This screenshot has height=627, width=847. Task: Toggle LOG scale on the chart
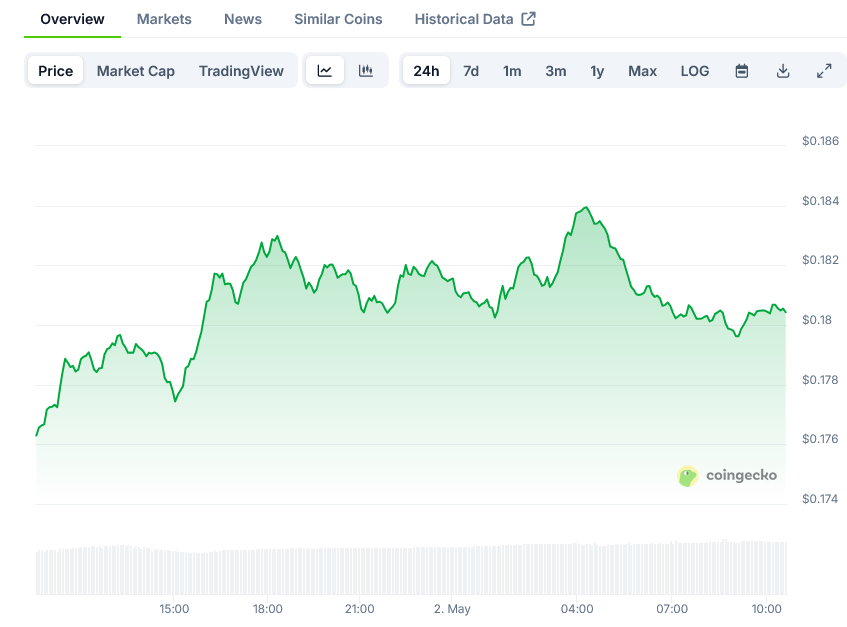[x=695, y=71]
